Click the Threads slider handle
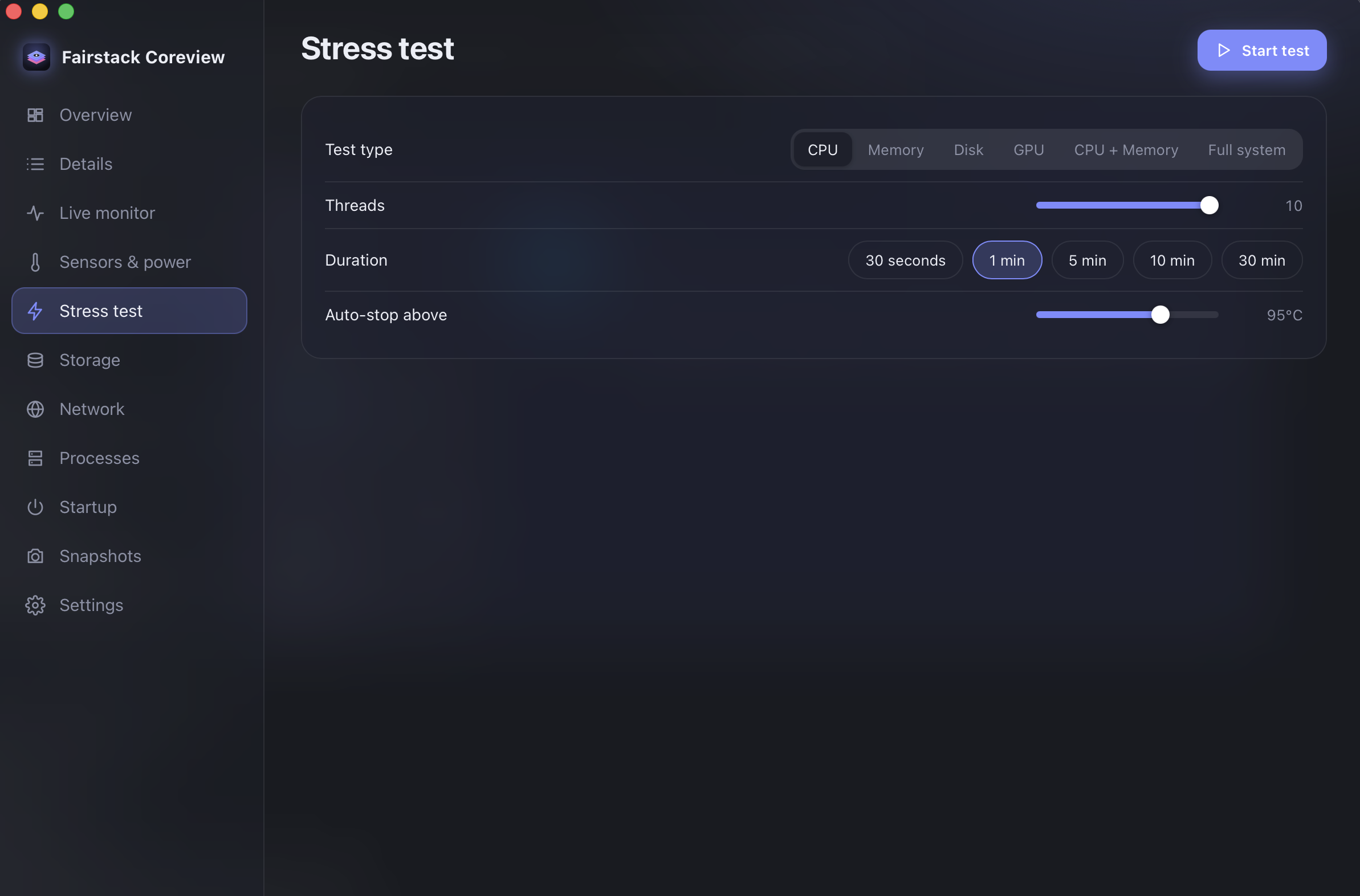This screenshot has height=896, width=1360. click(x=1209, y=205)
